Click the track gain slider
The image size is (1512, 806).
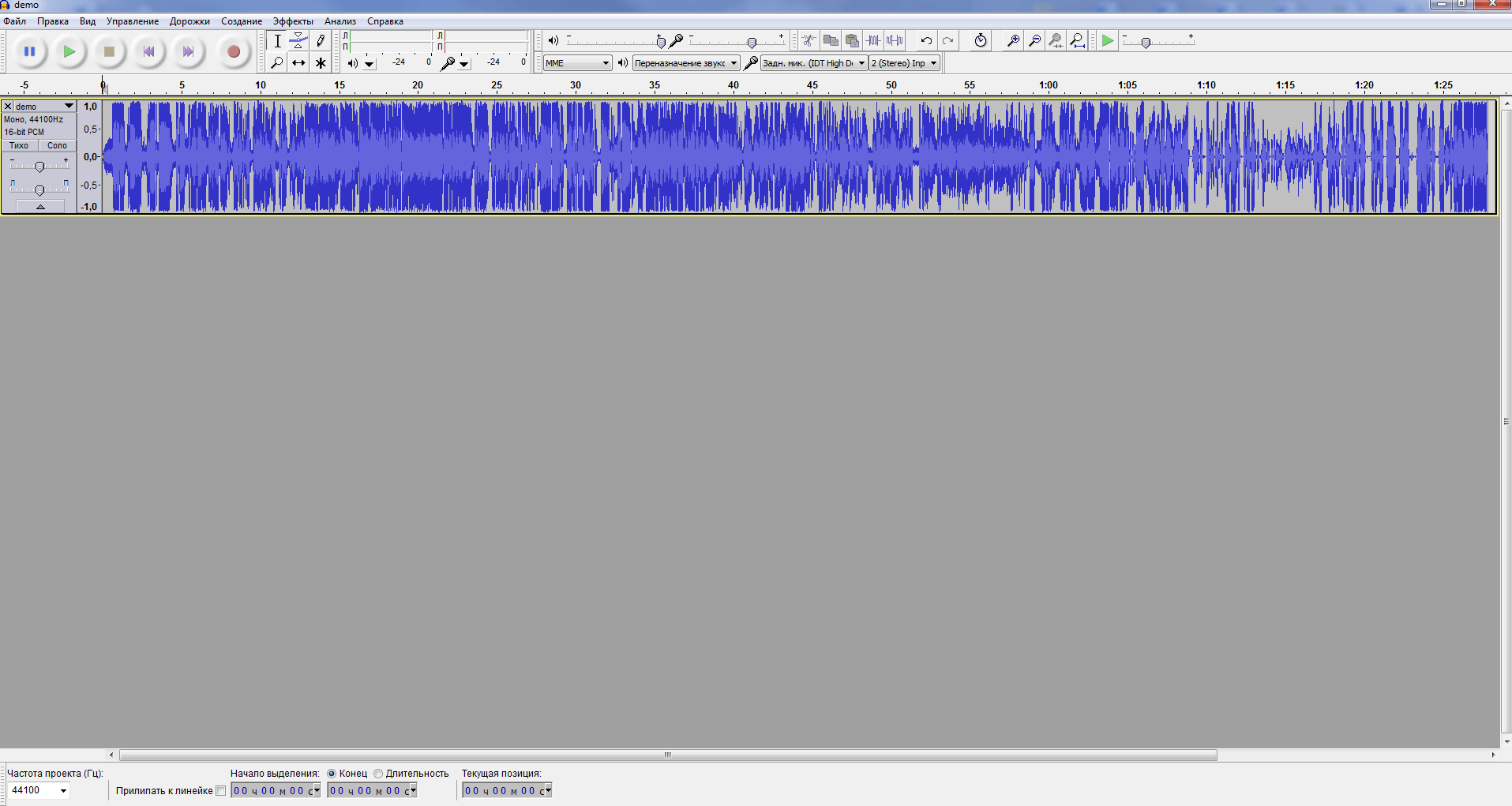click(x=39, y=167)
